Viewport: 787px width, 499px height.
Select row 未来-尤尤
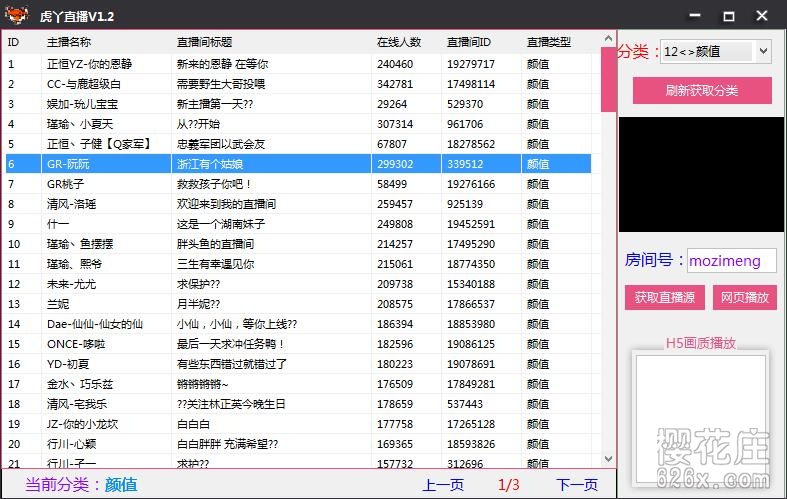pos(298,284)
